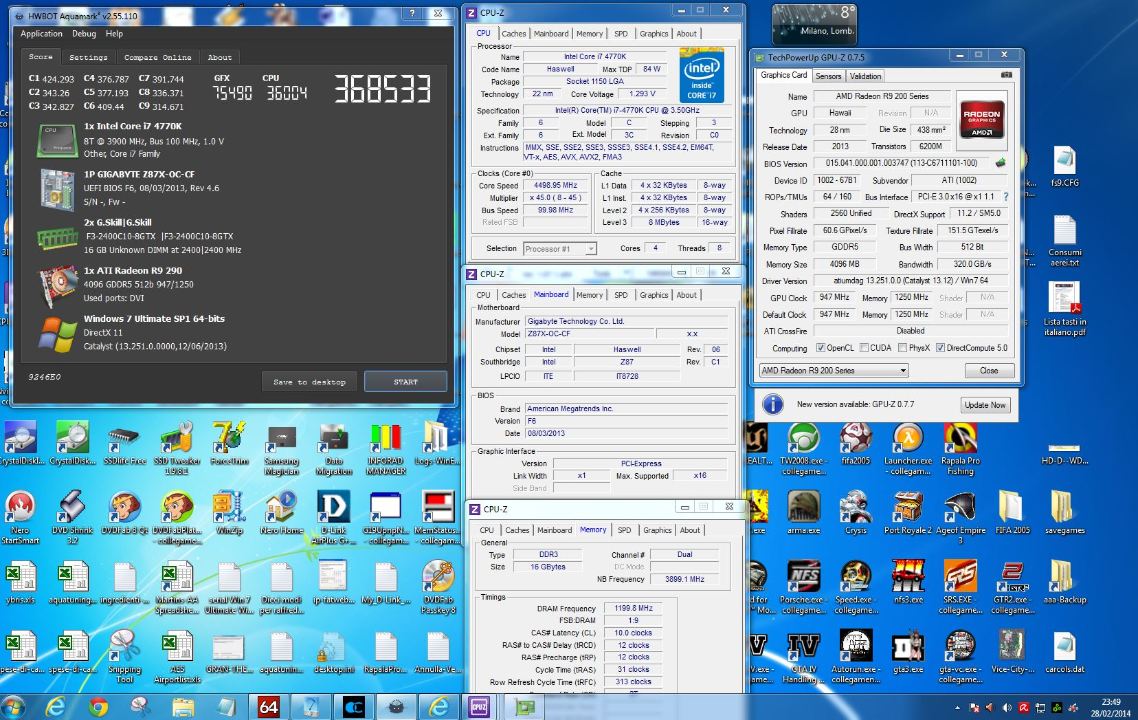
Task: Open the Application menu in HWBOT Aquamark
Action: tap(41, 34)
